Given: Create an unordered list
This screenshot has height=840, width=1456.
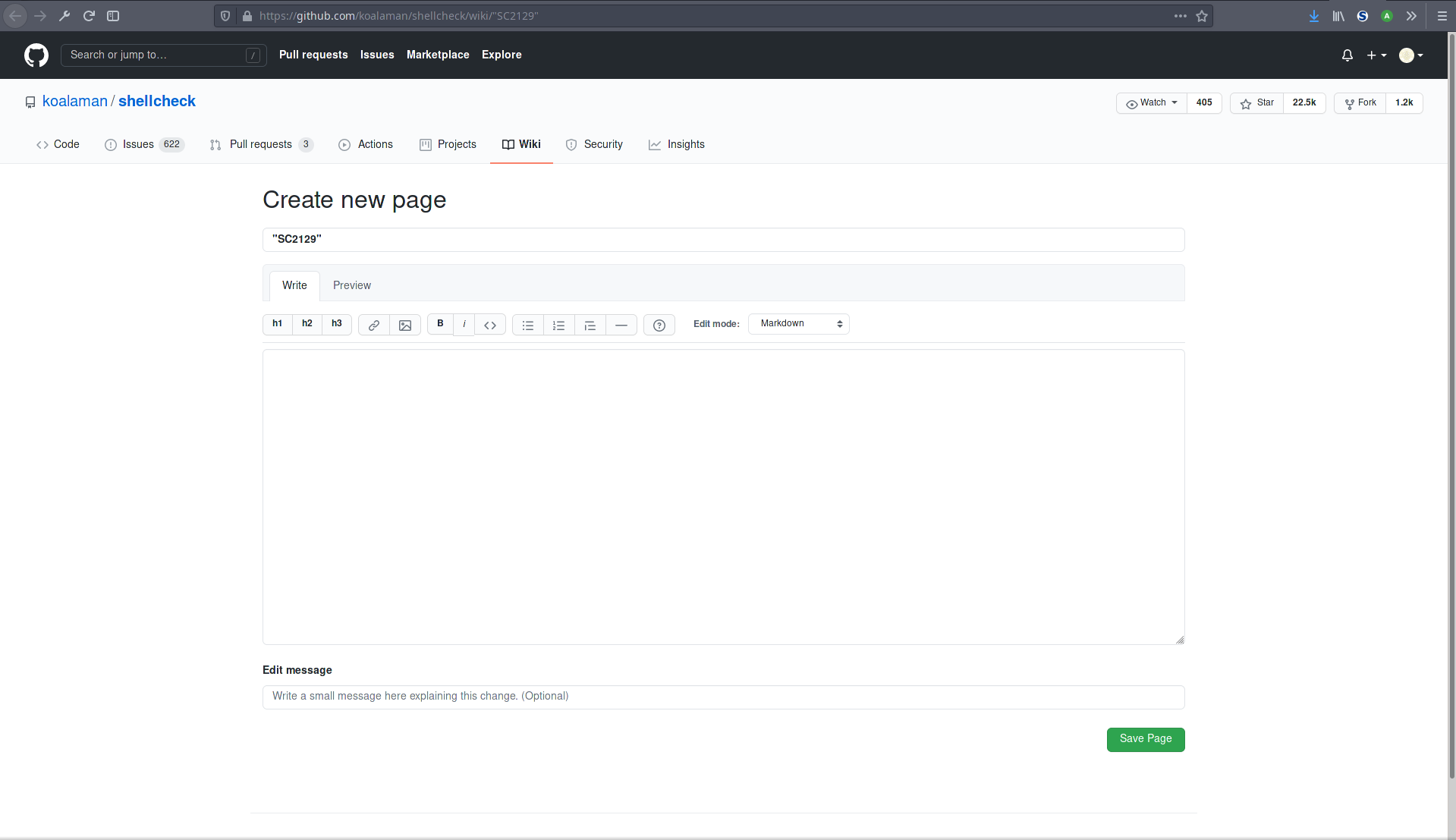Looking at the screenshot, I should pos(527,325).
